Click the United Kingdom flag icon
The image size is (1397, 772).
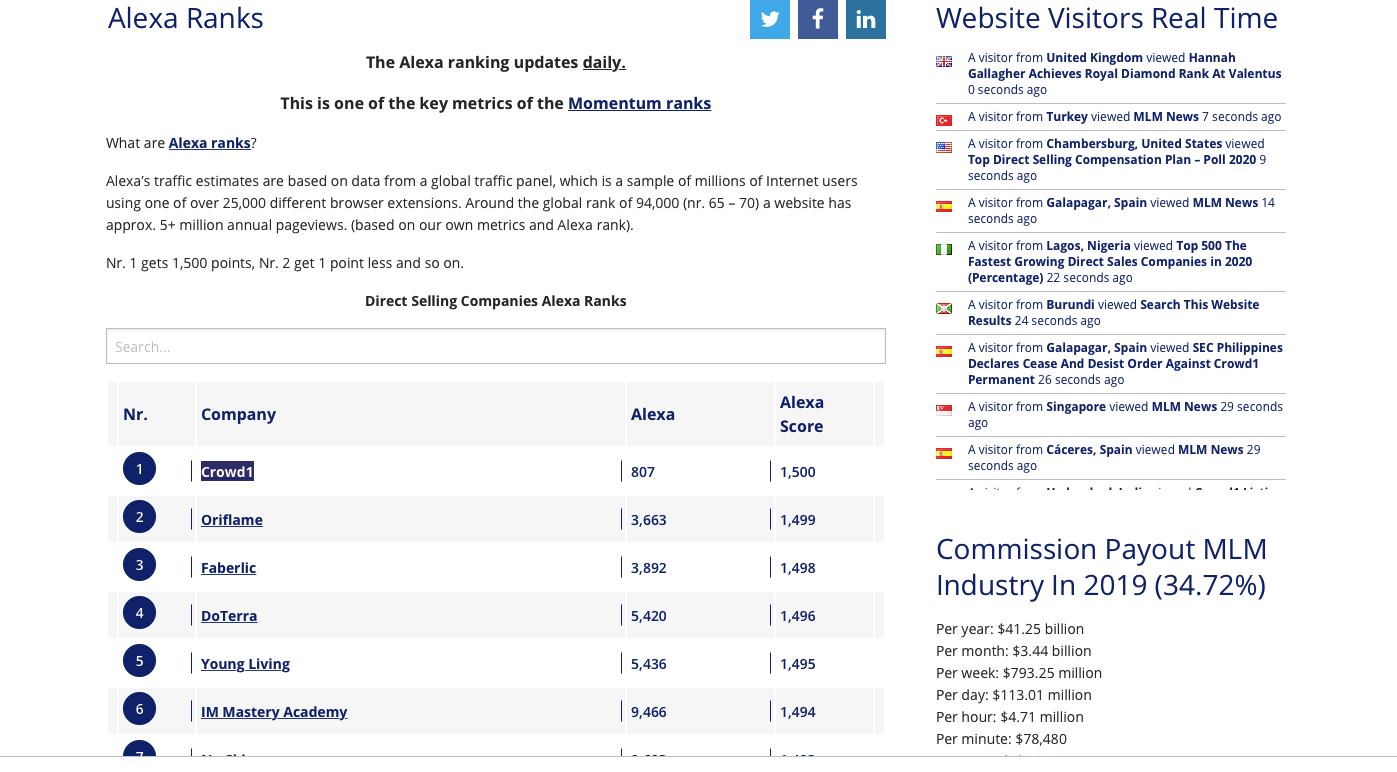944,62
